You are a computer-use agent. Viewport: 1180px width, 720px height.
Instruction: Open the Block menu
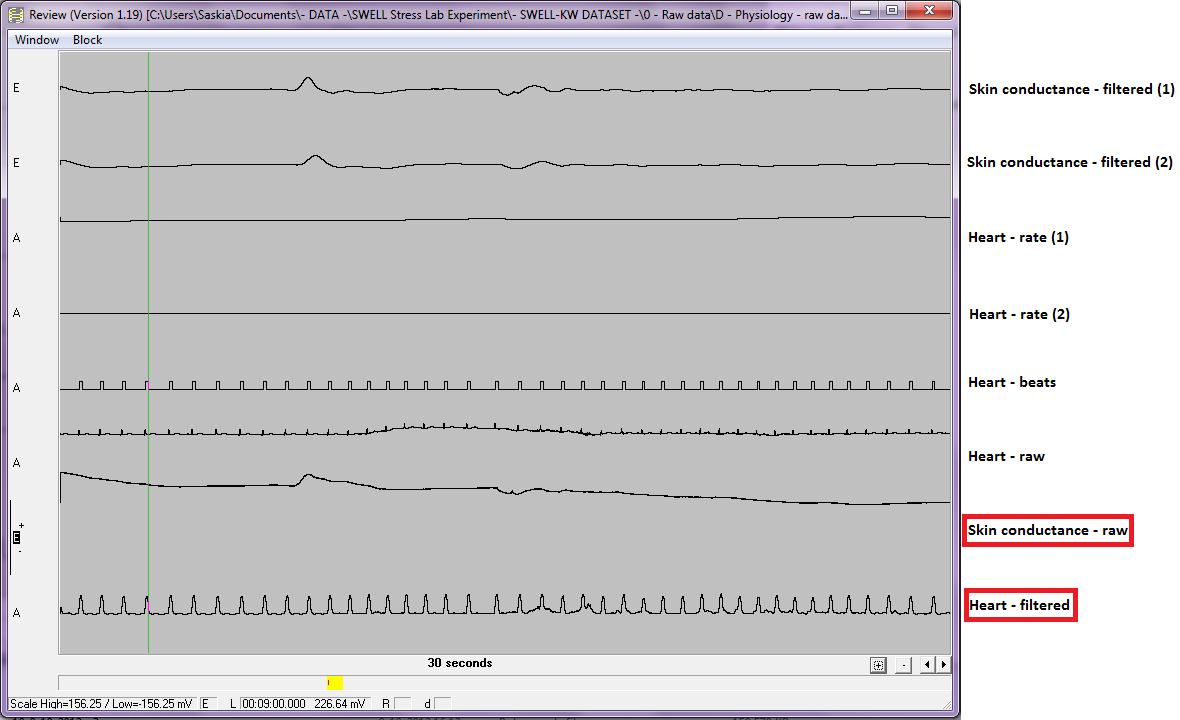pyautogui.click(x=88, y=40)
